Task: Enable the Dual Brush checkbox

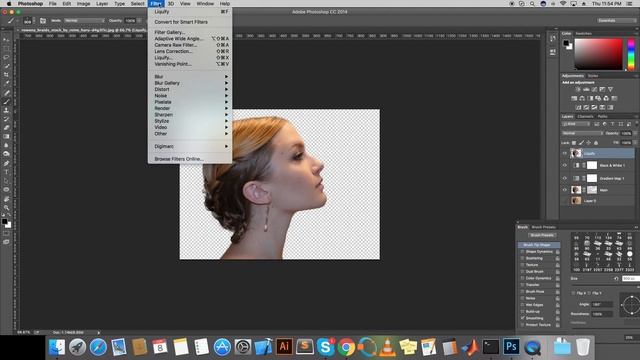Action: (522, 271)
